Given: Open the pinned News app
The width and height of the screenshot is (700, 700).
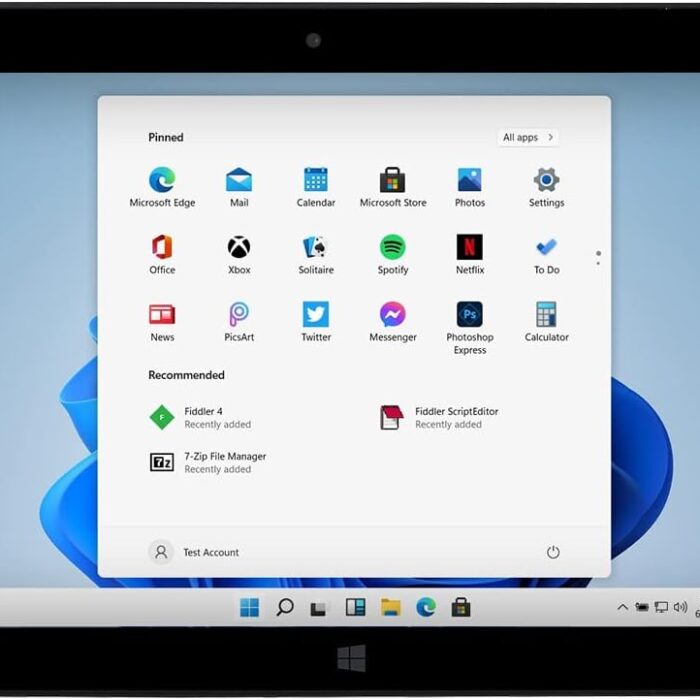Looking at the screenshot, I should [x=162, y=321].
